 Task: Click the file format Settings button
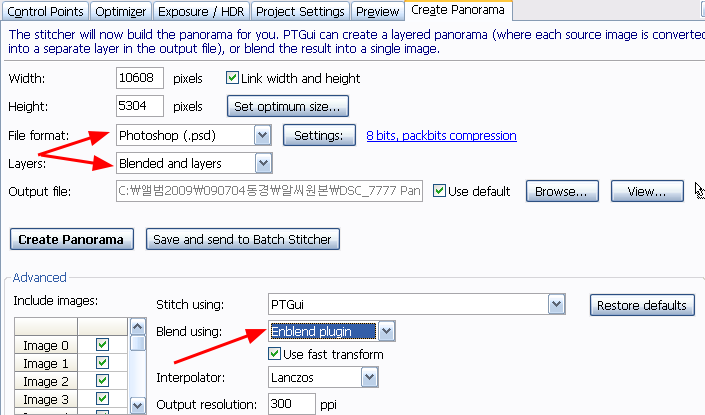point(319,135)
